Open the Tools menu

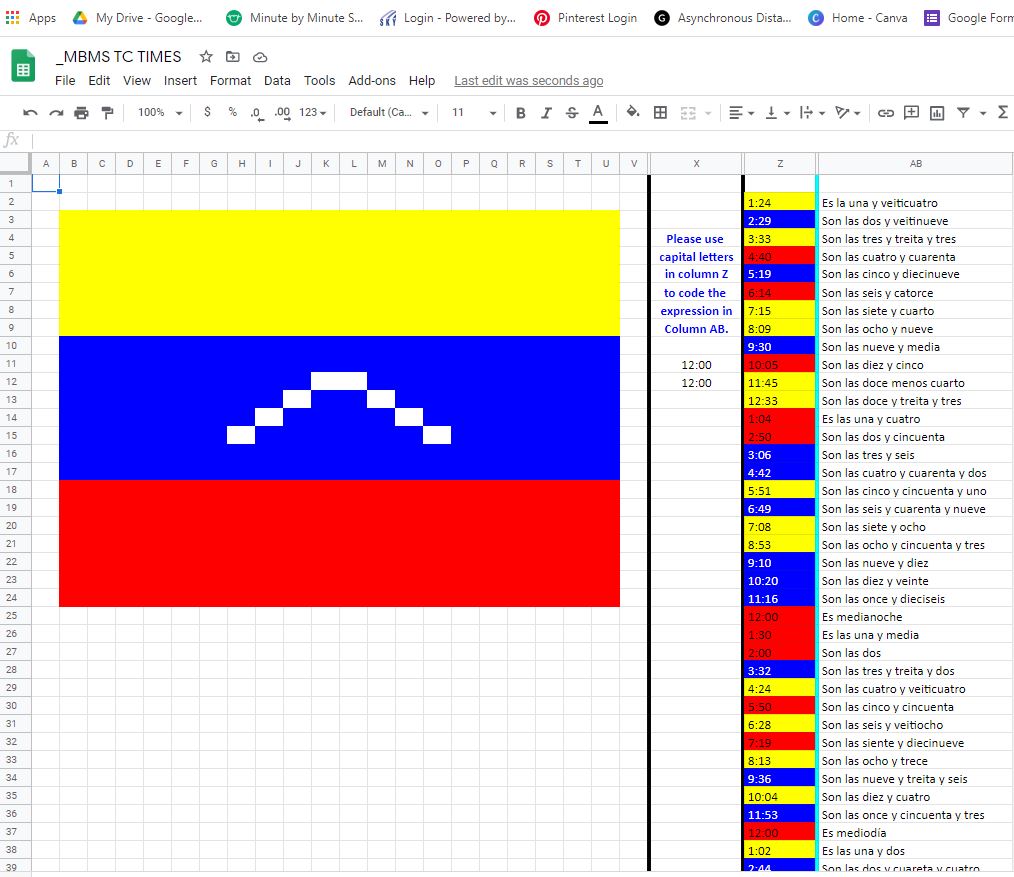(x=319, y=81)
